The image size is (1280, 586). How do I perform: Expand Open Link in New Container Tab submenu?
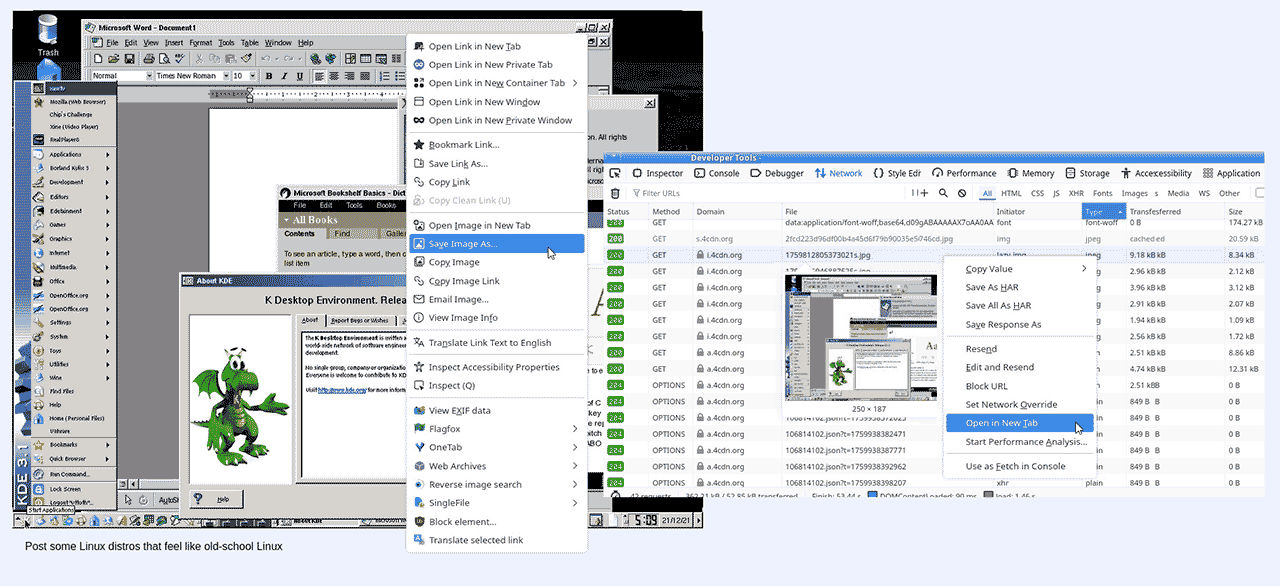coord(497,83)
